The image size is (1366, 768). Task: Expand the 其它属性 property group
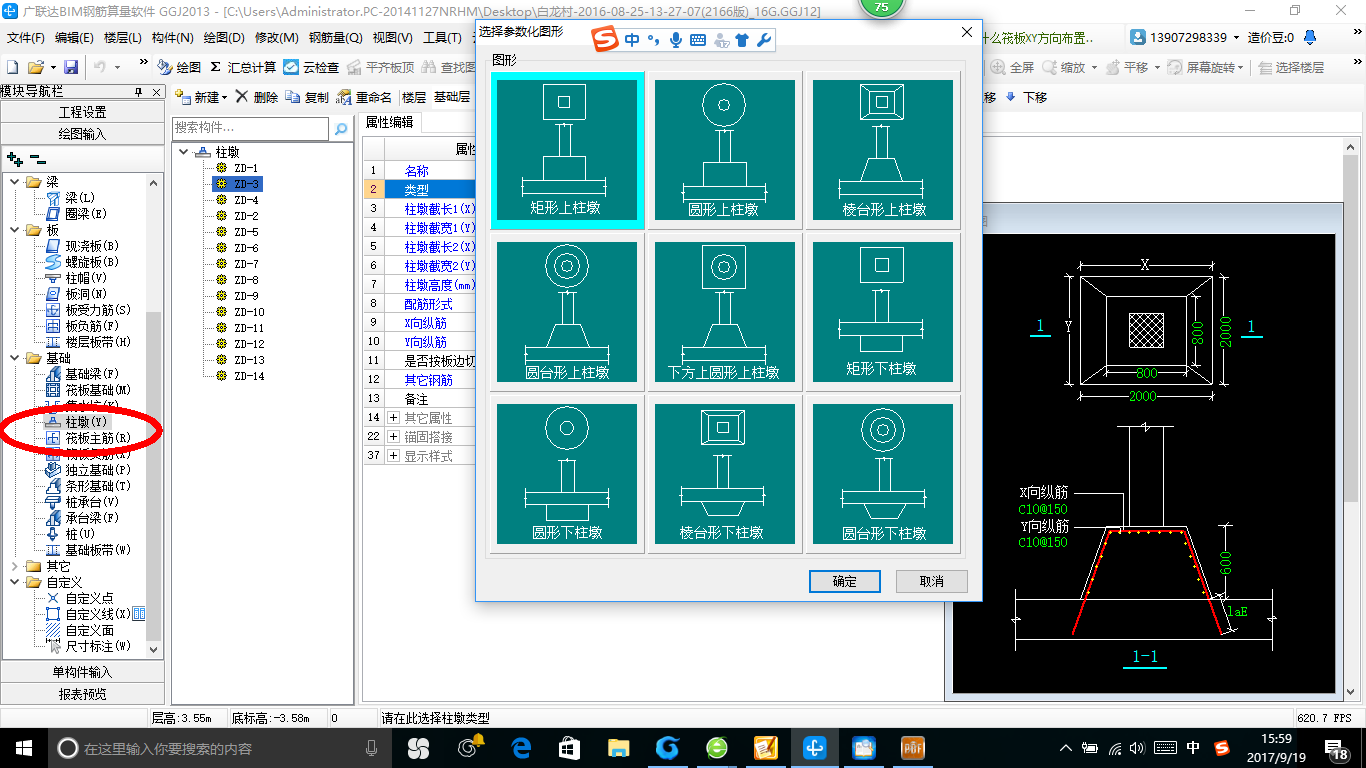tap(394, 417)
